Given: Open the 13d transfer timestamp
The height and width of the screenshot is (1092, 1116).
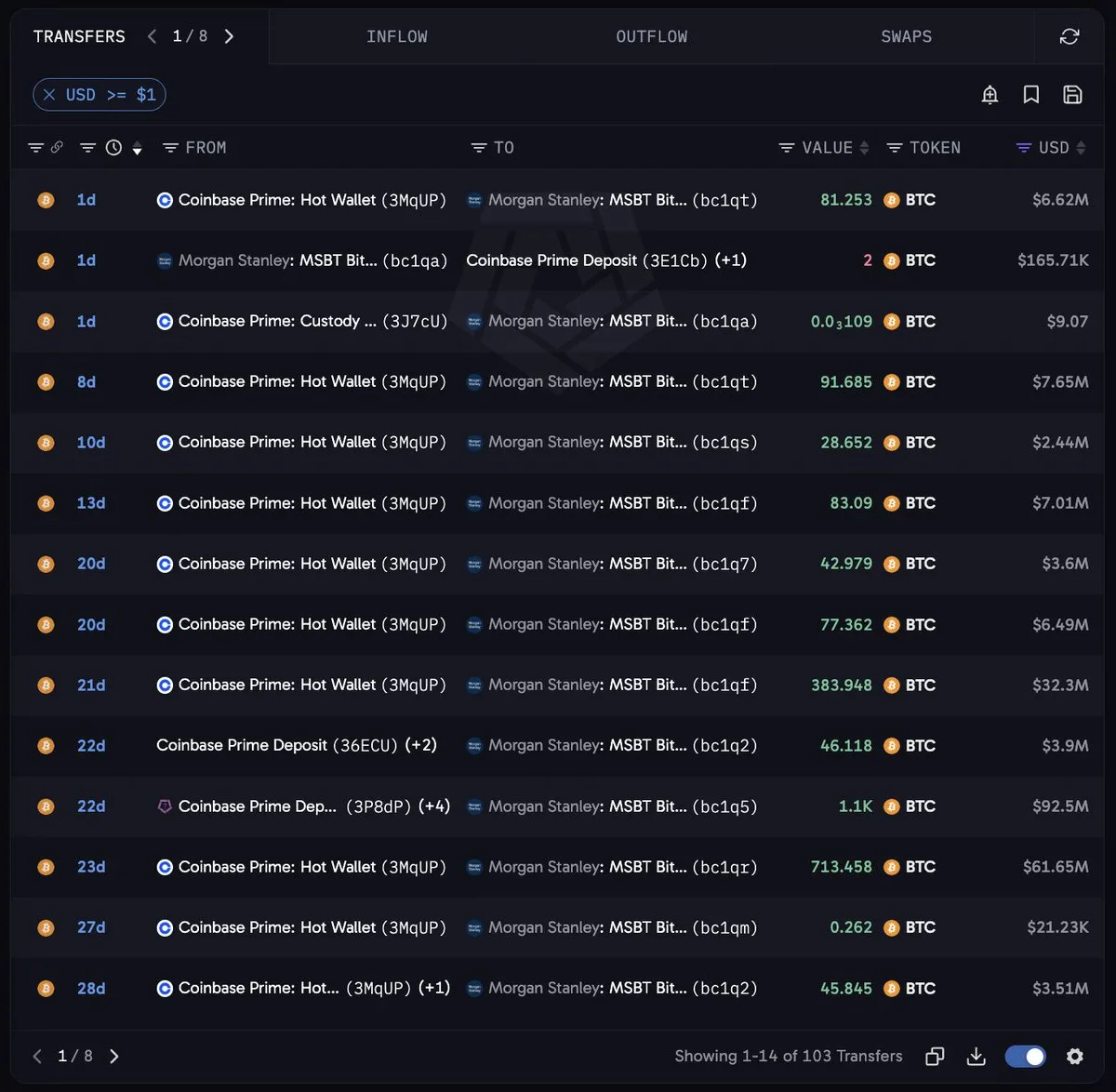Looking at the screenshot, I should coord(91,503).
